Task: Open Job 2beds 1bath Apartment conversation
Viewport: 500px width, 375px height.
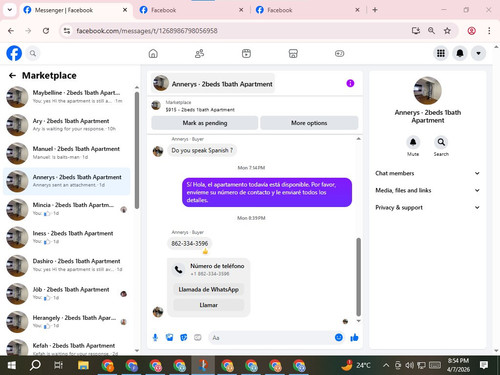Action: coord(67,293)
